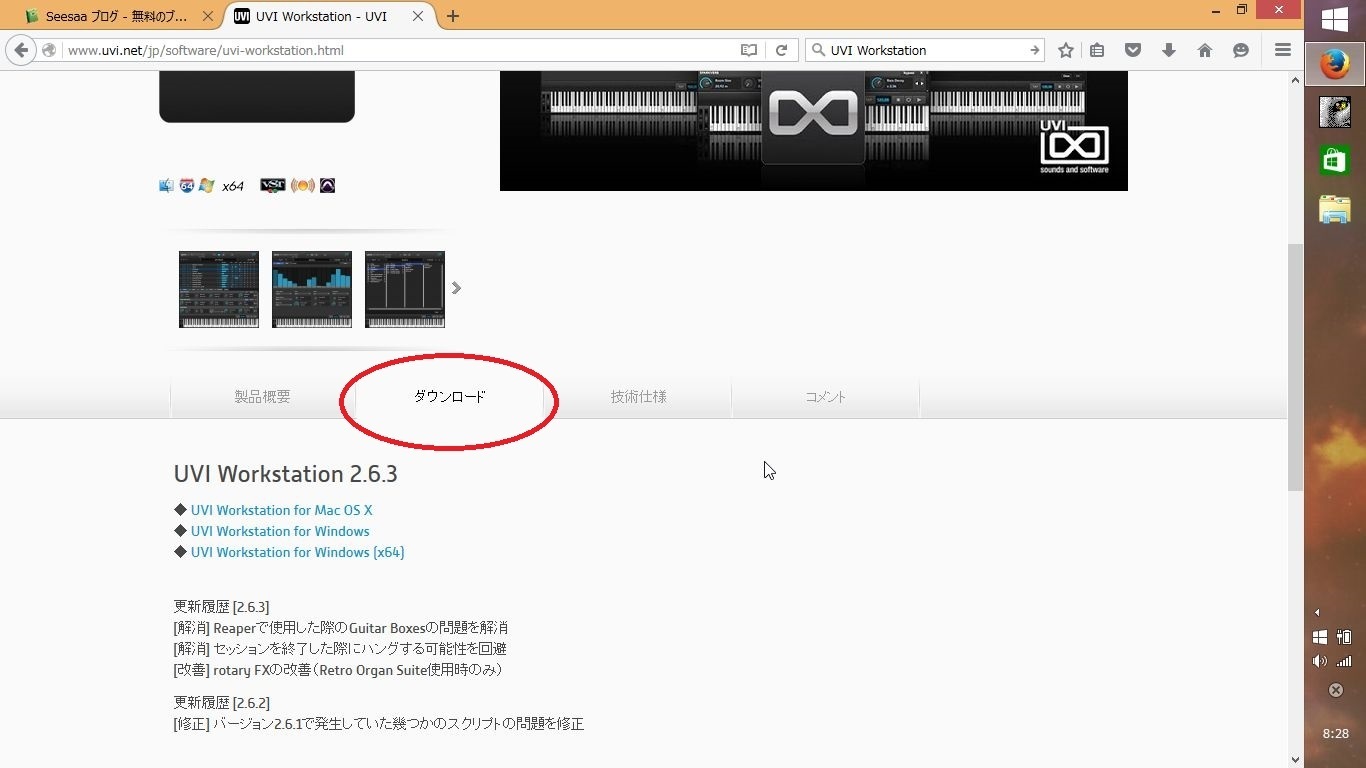Open Firefox from the Windows taskbar
The height and width of the screenshot is (768, 1366).
click(1335, 65)
